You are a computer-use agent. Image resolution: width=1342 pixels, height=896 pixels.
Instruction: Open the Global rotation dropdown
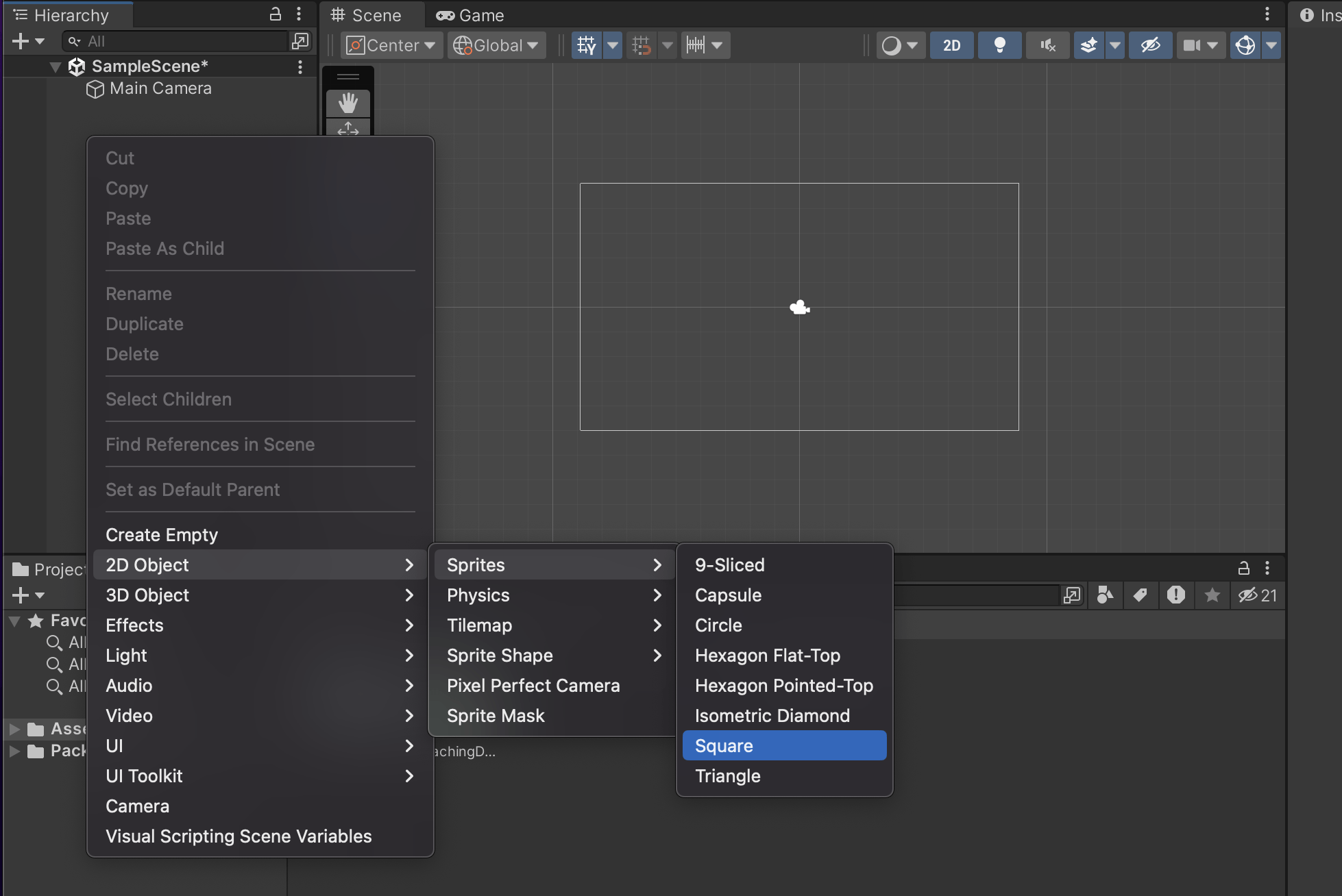coord(496,45)
